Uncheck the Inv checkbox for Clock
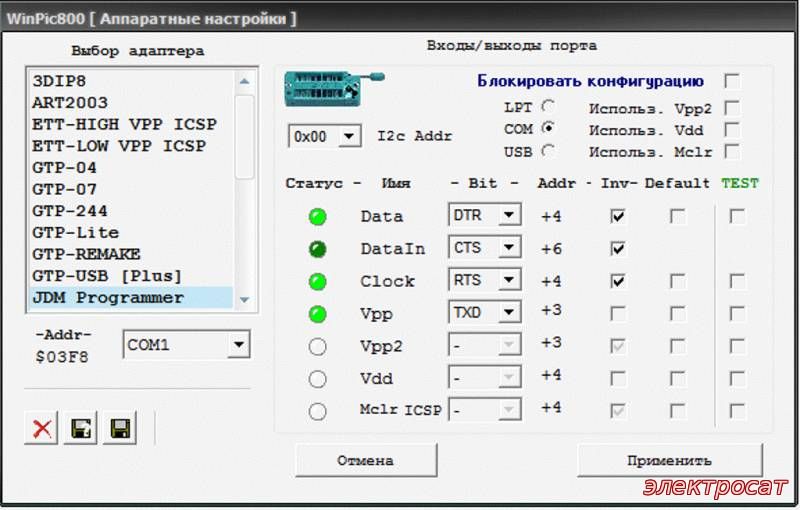The height and width of the screenshot is (510, 800). coord(618,281)
